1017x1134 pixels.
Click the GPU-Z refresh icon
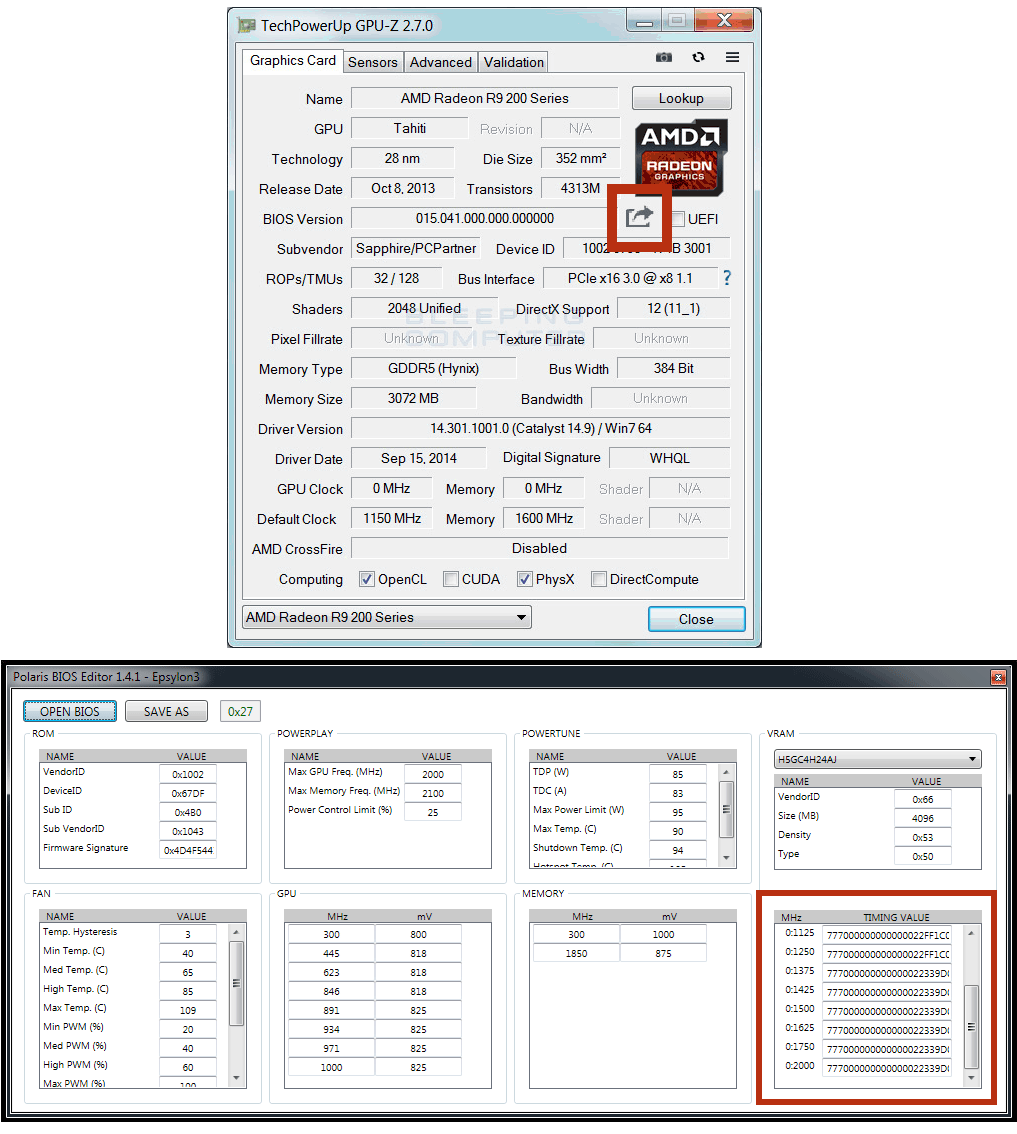[x=698, y=57]
